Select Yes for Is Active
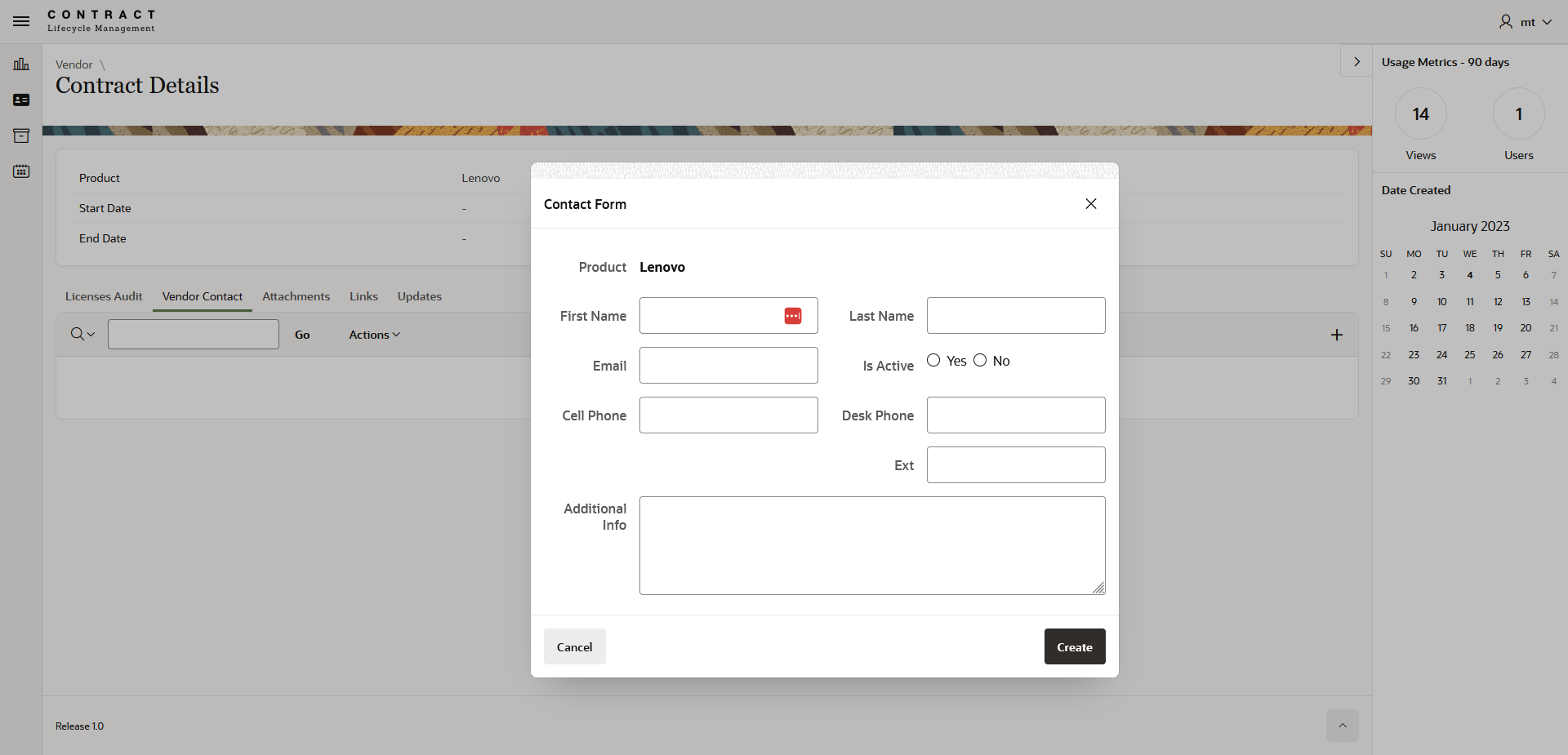The width and height of the screenshot is (1568, 755). pos(933,361)
